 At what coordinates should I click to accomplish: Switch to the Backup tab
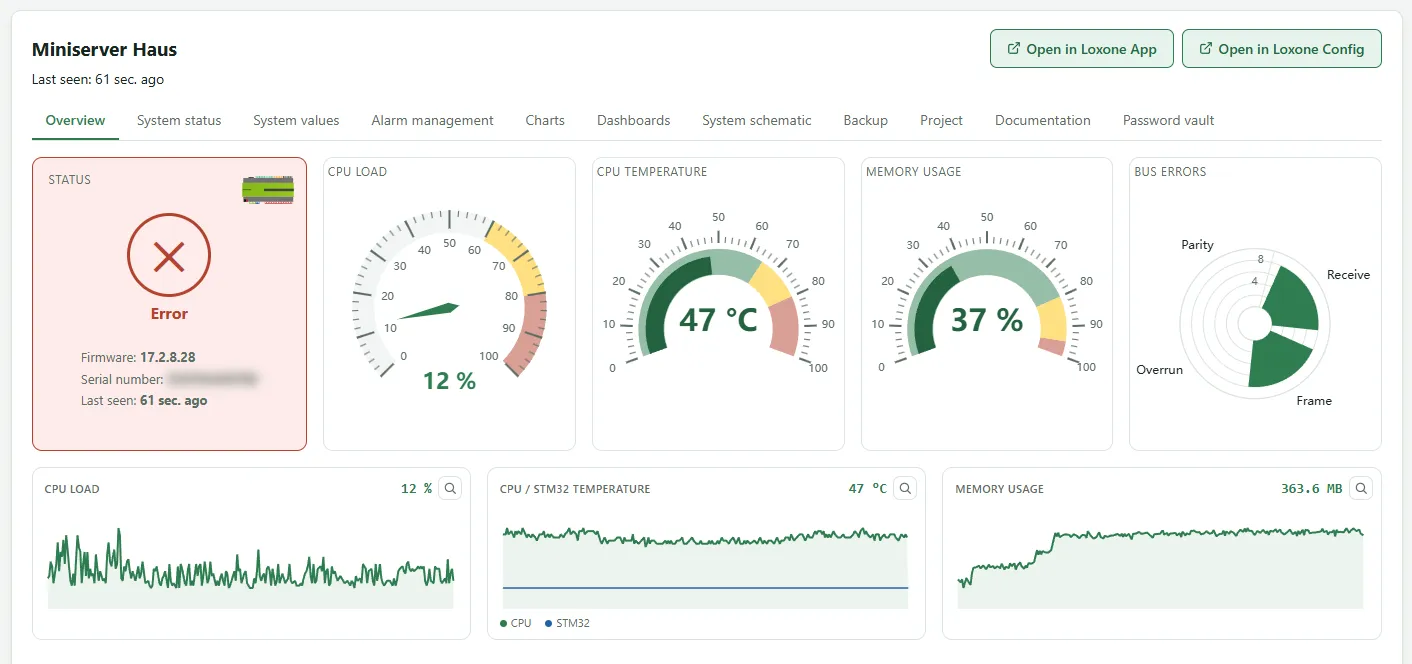click(x=865, y=120)
